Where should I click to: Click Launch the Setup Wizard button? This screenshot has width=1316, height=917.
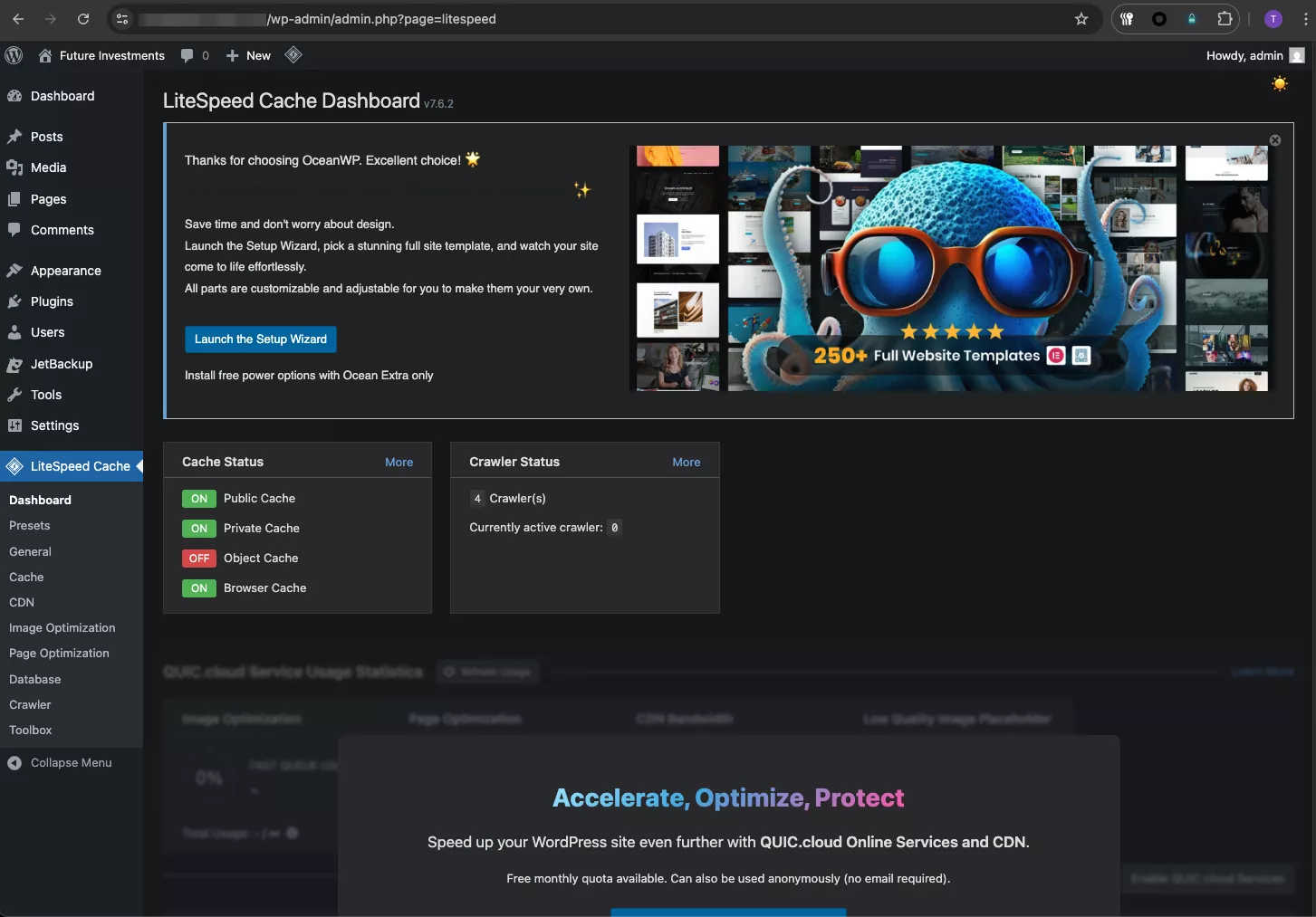260,339
